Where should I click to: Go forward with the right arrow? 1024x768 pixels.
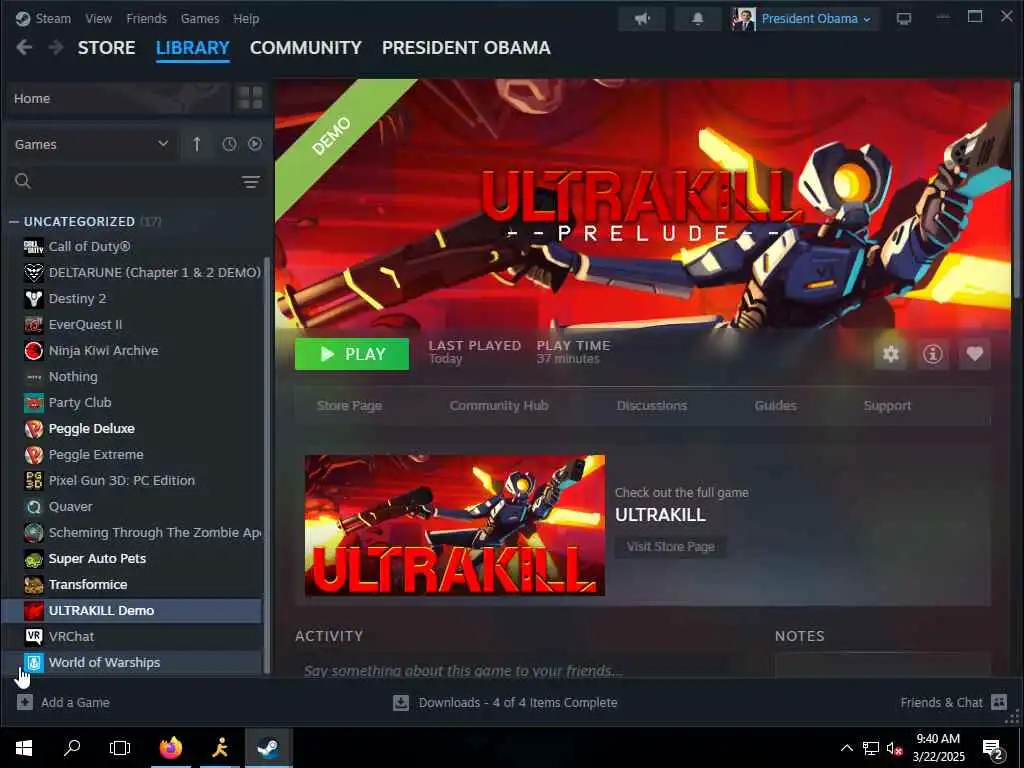tap(56, 48)
